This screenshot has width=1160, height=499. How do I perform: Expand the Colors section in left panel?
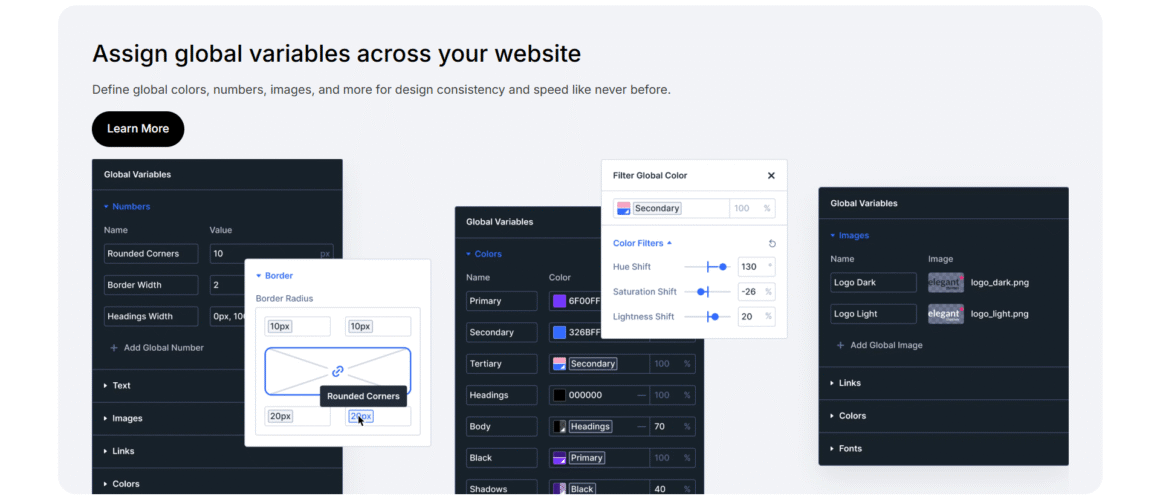click(121, 484)
